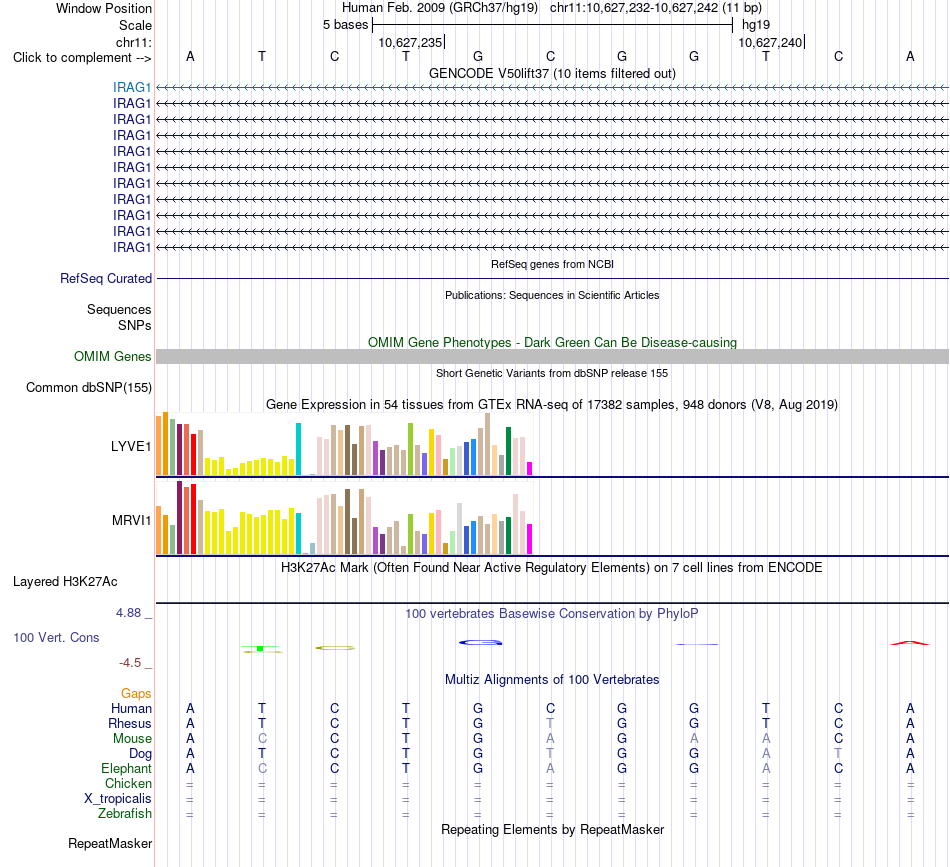Click the RepeatMasker track label
Image resolution: width=950 pixels, height=867 pixels.
tap(110, 843)
